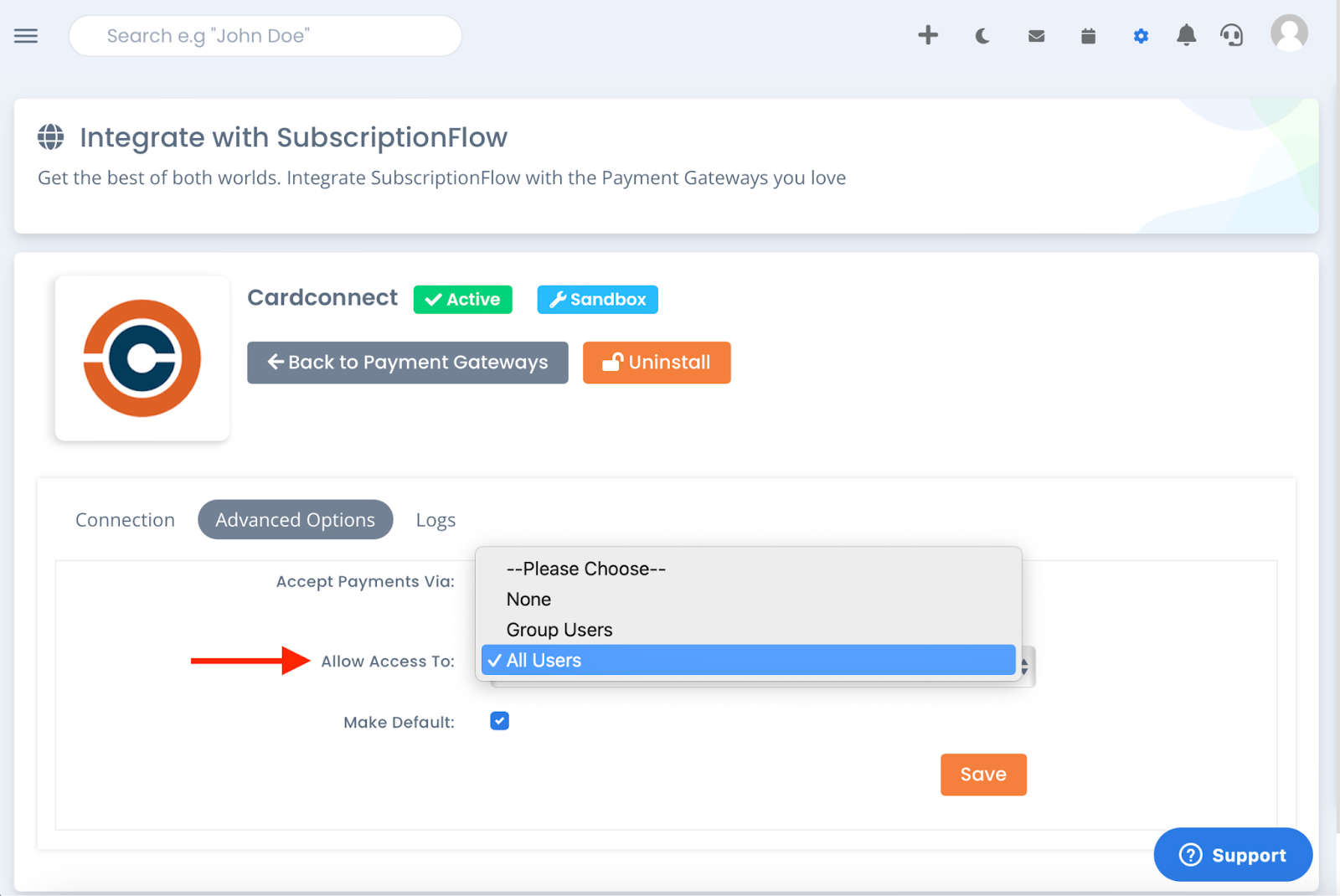Open notifications bell

1187,35
